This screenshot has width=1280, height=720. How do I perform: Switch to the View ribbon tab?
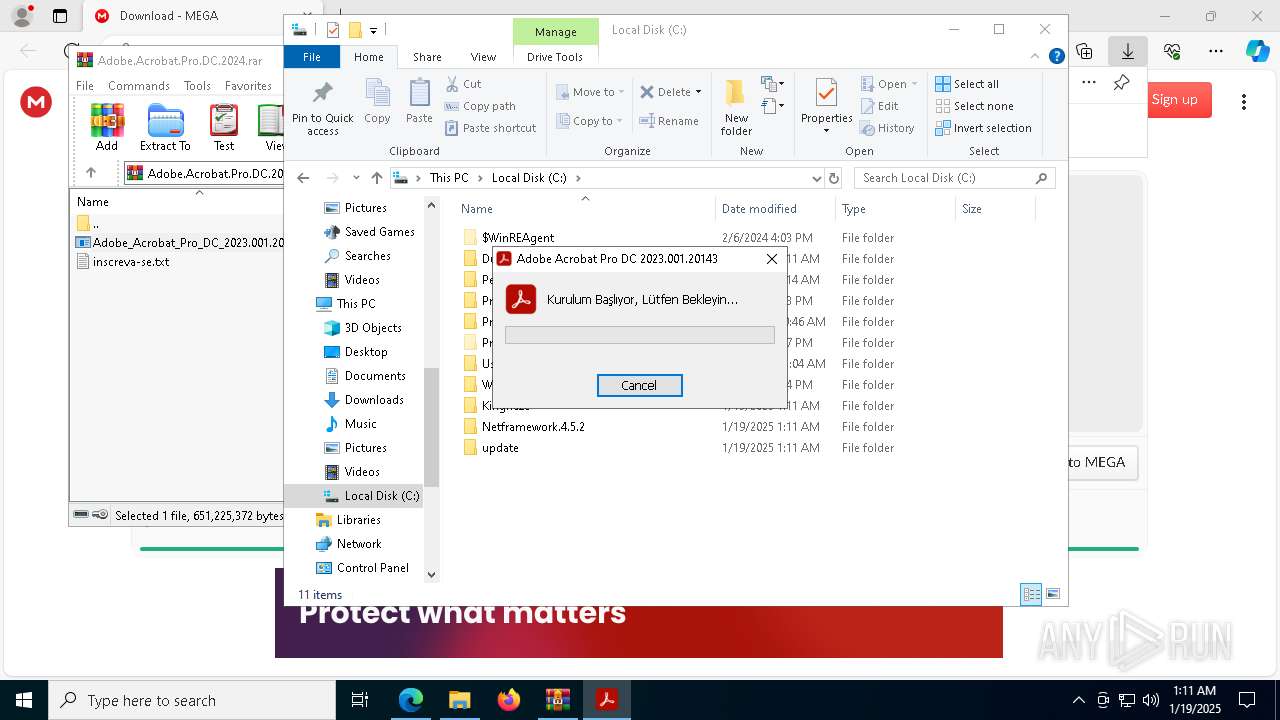(483, 57)
